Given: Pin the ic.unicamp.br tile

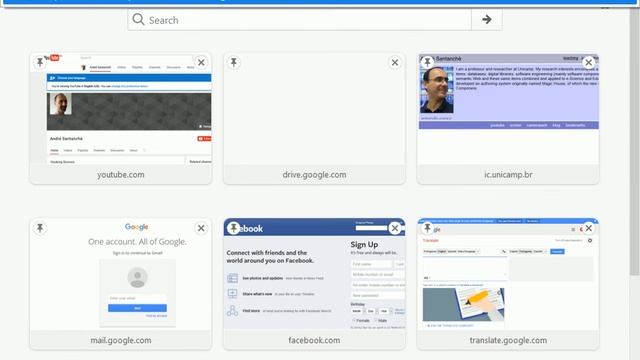Looking at the screenshot, I should pos(427,62).
